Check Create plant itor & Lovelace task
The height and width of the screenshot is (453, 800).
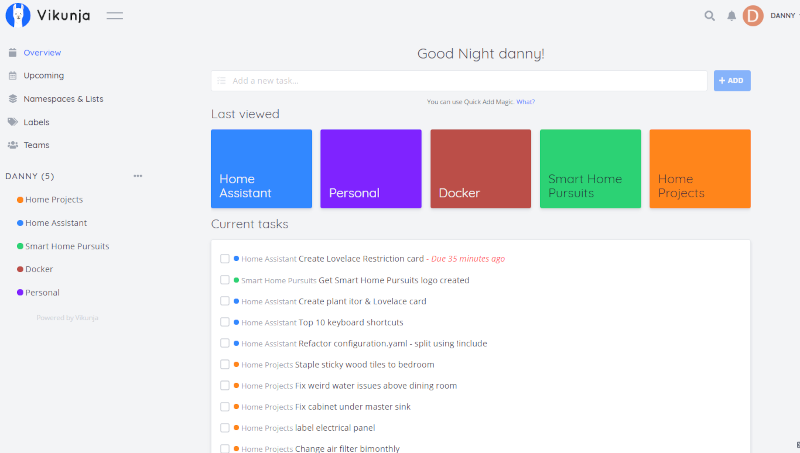point(224,301)
